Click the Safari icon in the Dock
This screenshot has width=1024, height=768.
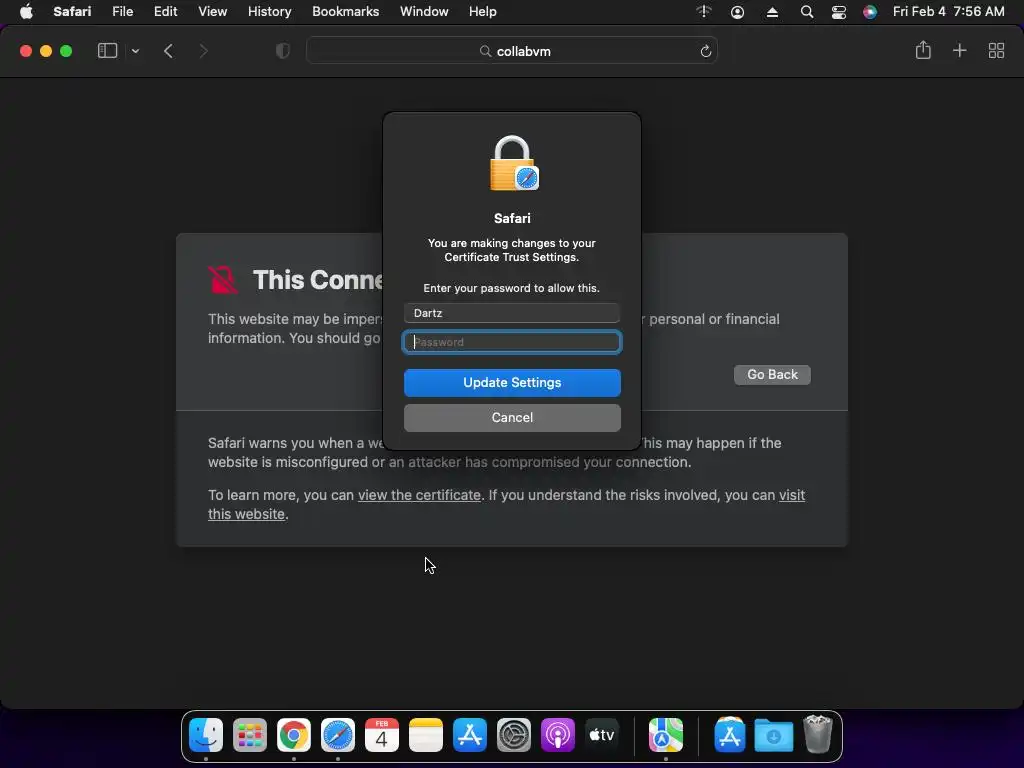[338, 735]
